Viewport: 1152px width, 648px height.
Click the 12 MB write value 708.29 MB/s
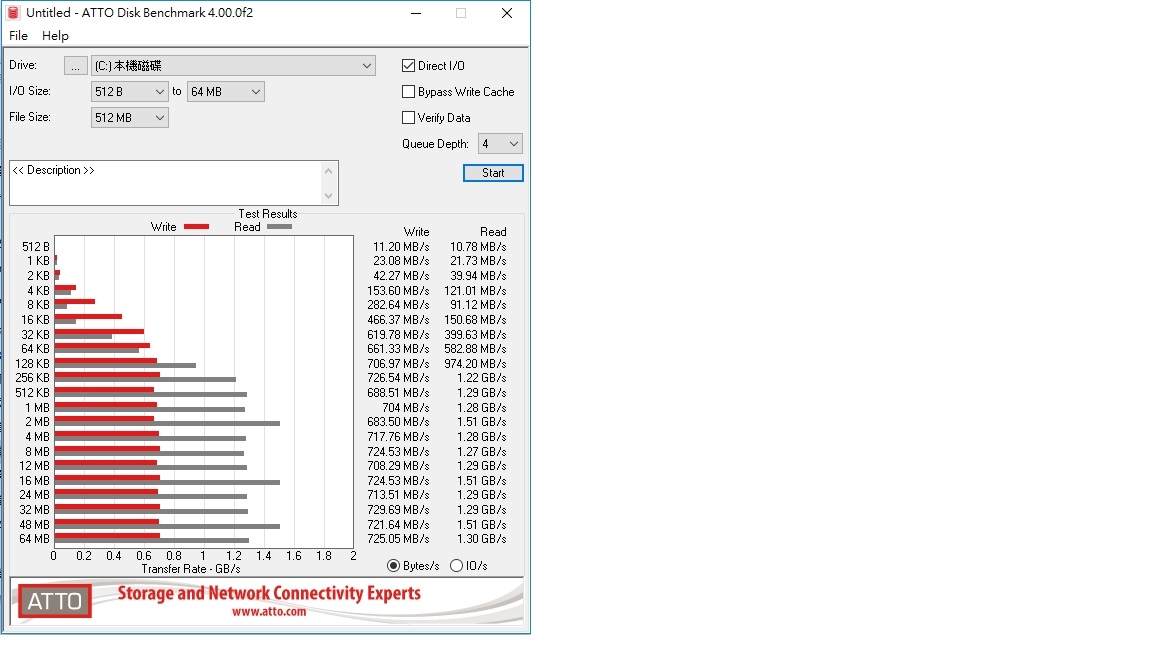(x=398, y=466)
